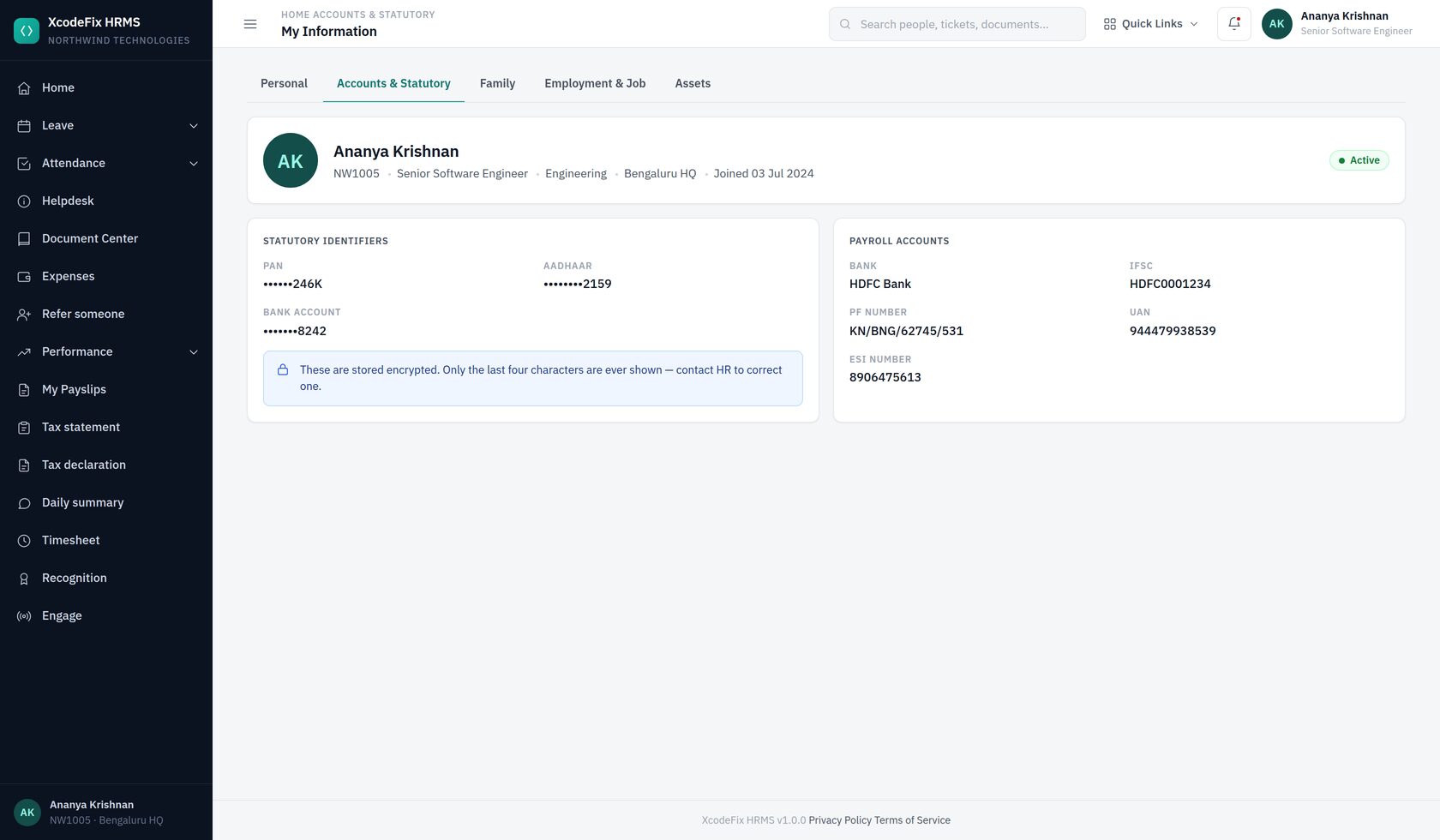1440x840 pixels.
Task: Open Home via its house icon
Action: click(24, 88)
